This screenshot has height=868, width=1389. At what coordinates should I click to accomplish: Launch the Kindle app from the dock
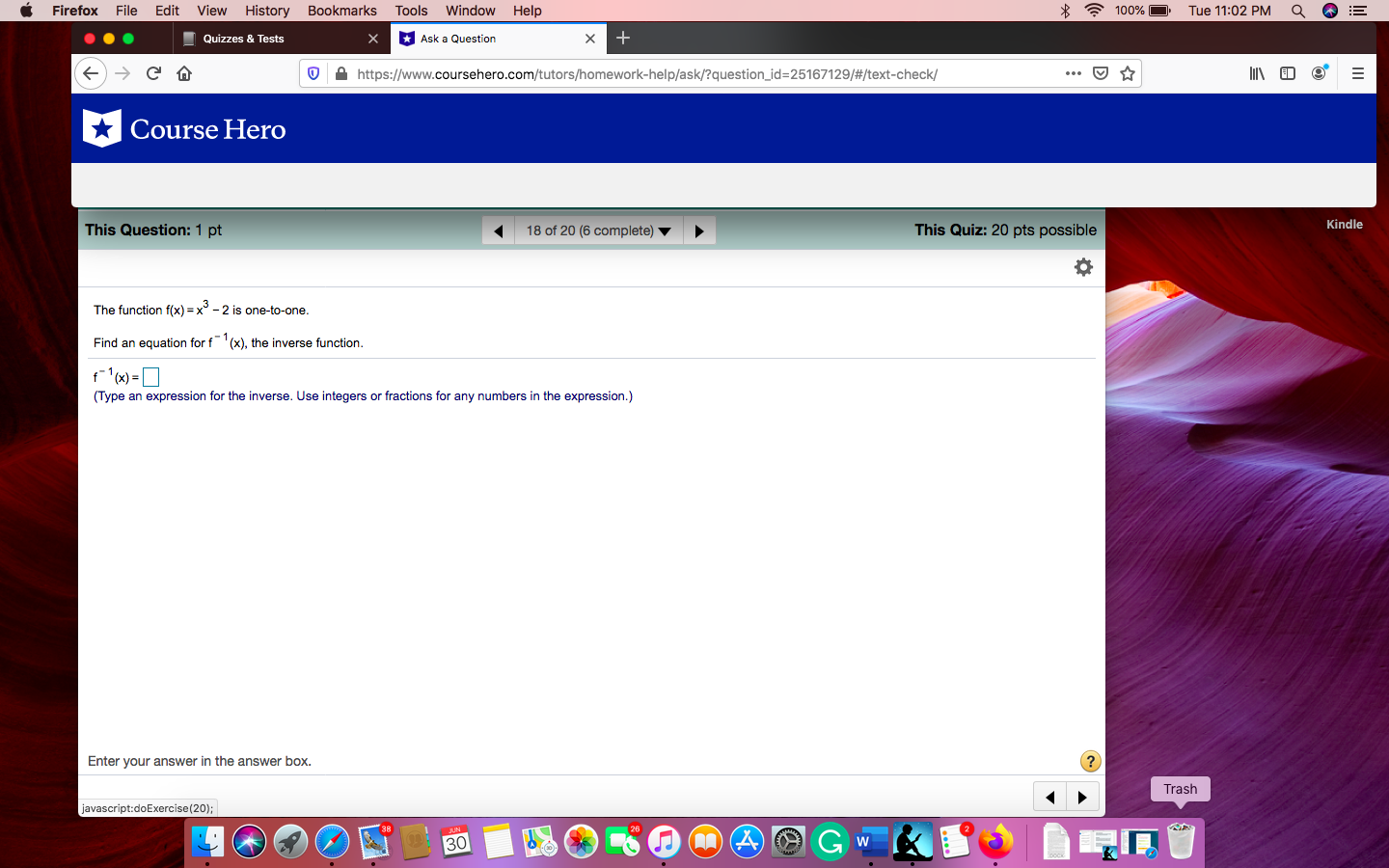(x=912, y=842)
